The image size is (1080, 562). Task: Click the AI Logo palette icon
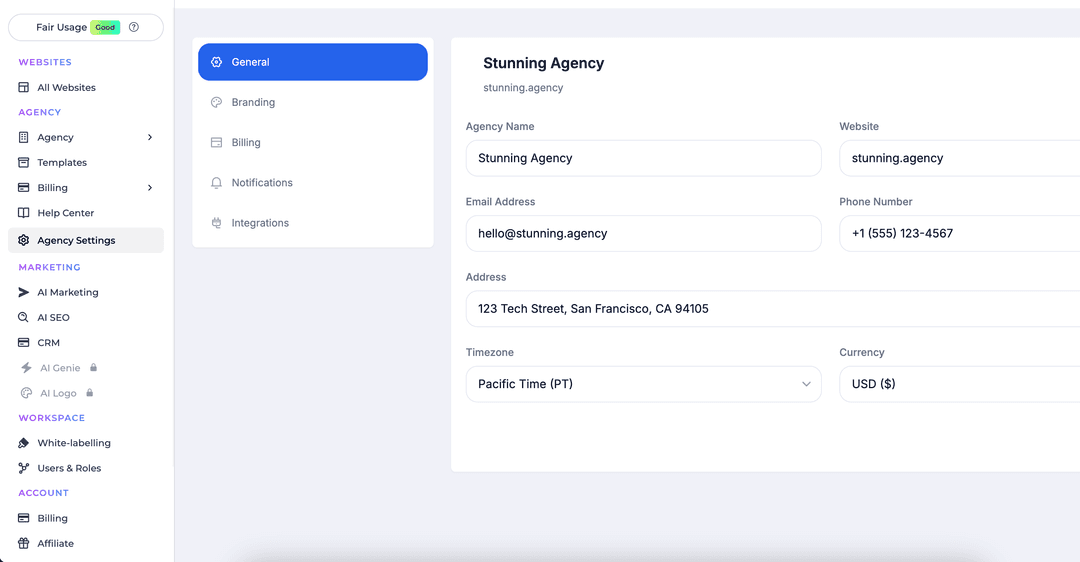click(26, 393)
